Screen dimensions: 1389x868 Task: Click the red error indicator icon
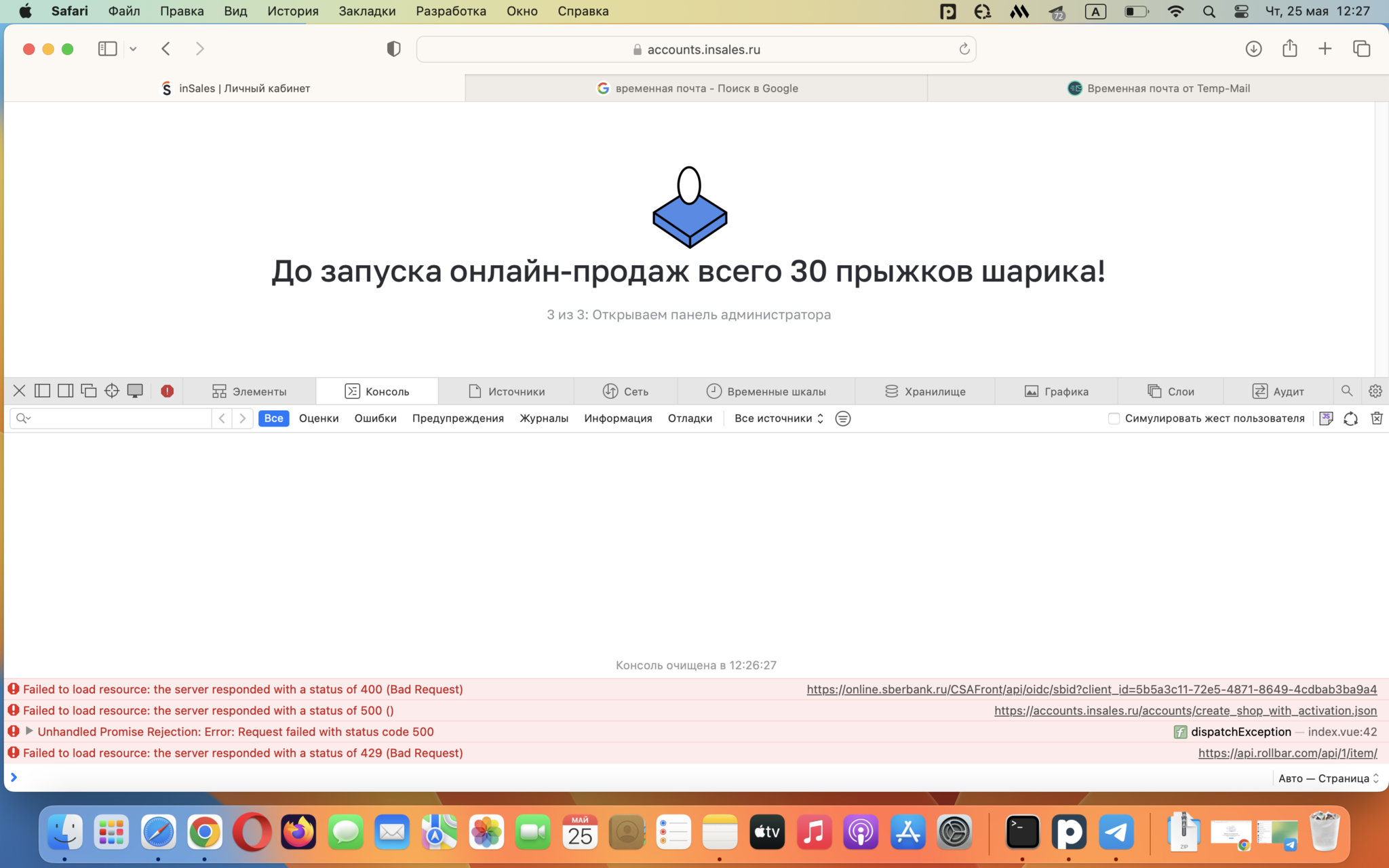167,391
